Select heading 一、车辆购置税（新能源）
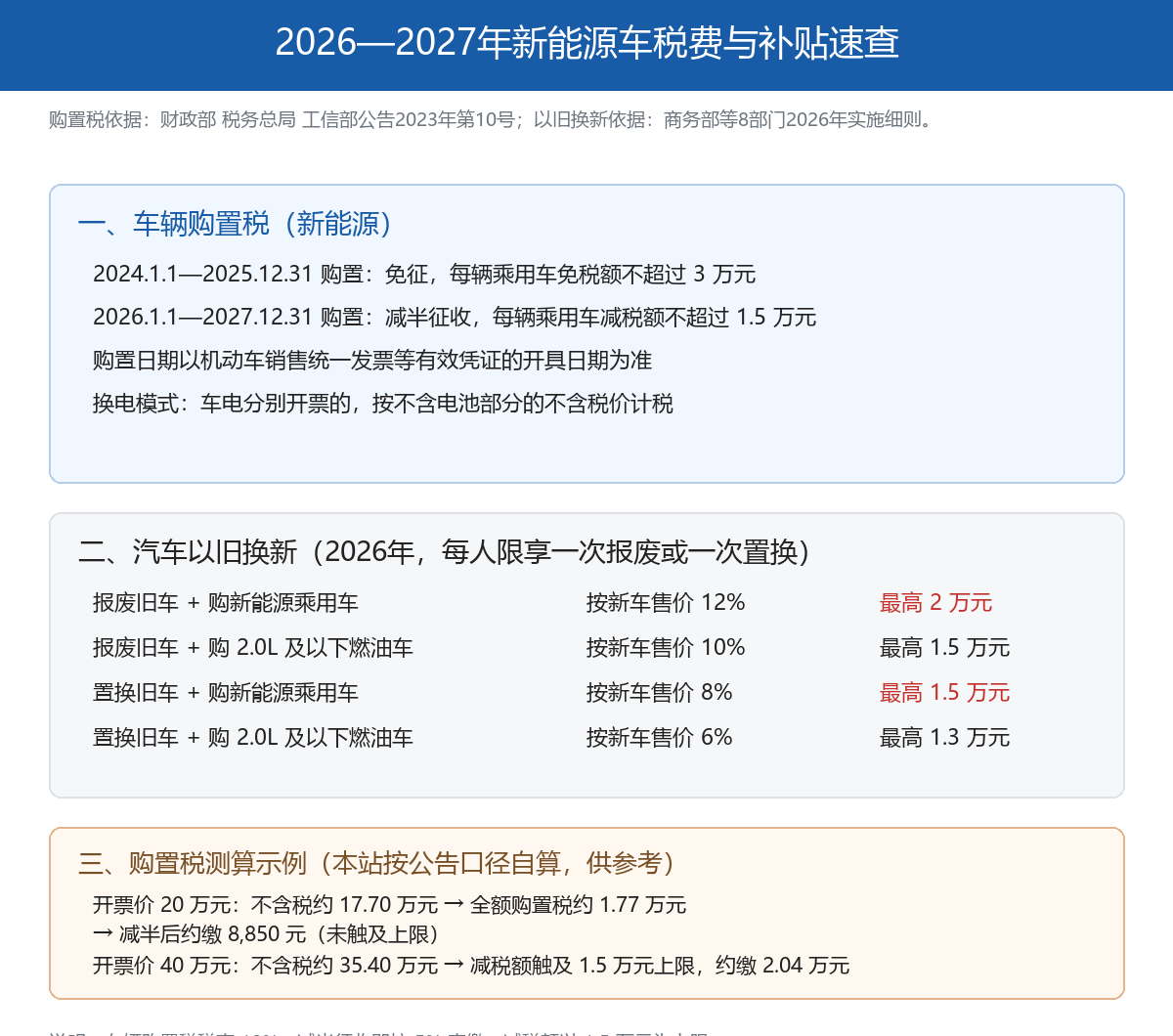 point(235,224)
